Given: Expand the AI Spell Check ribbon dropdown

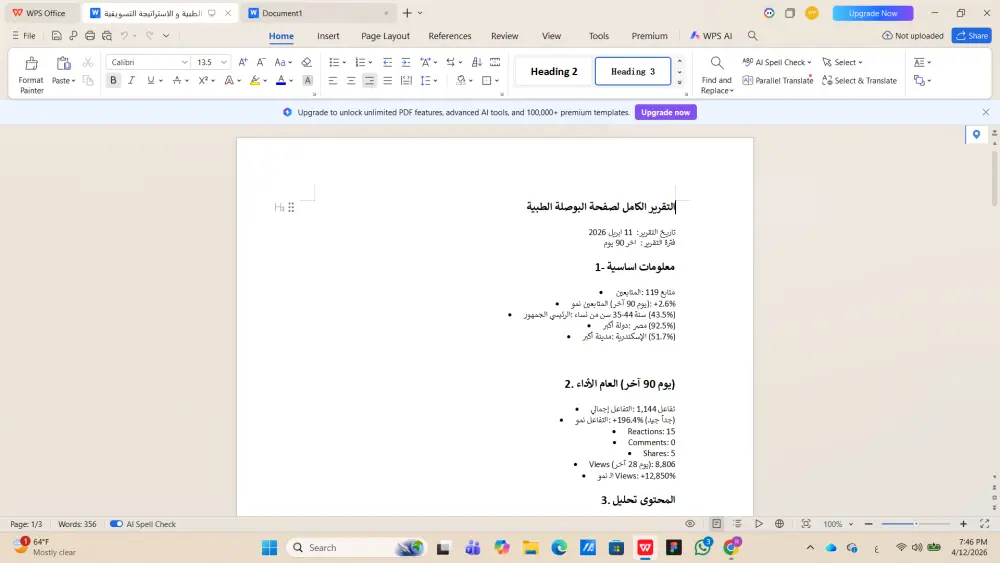Looking at the screenshot, I should click(x=809, y=62).
